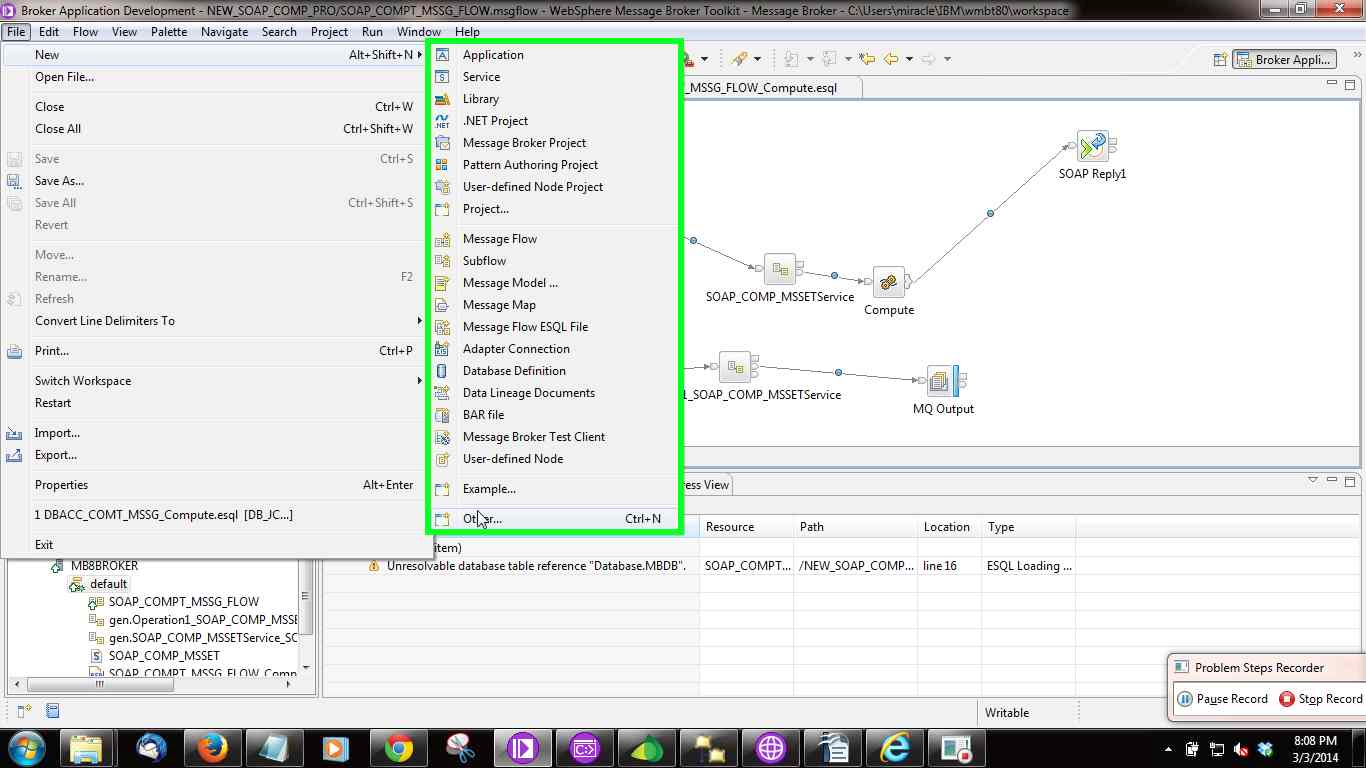This screenshot has height=768, width=1366.
Task: Open Back history dropdown arrow
Action: pyautogui.click(x=909, y=59)
